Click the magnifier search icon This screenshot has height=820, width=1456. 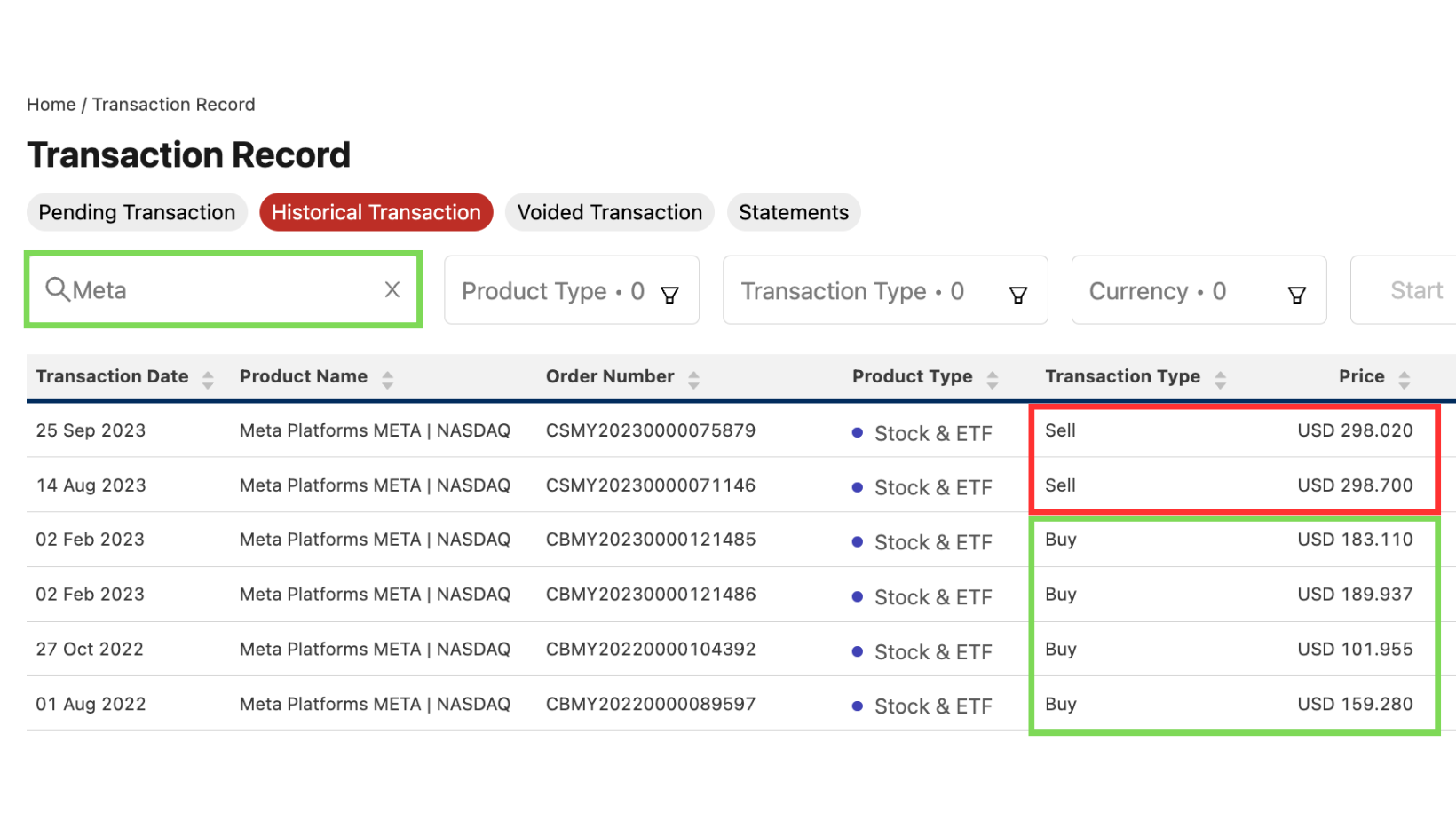coord(58,289)
